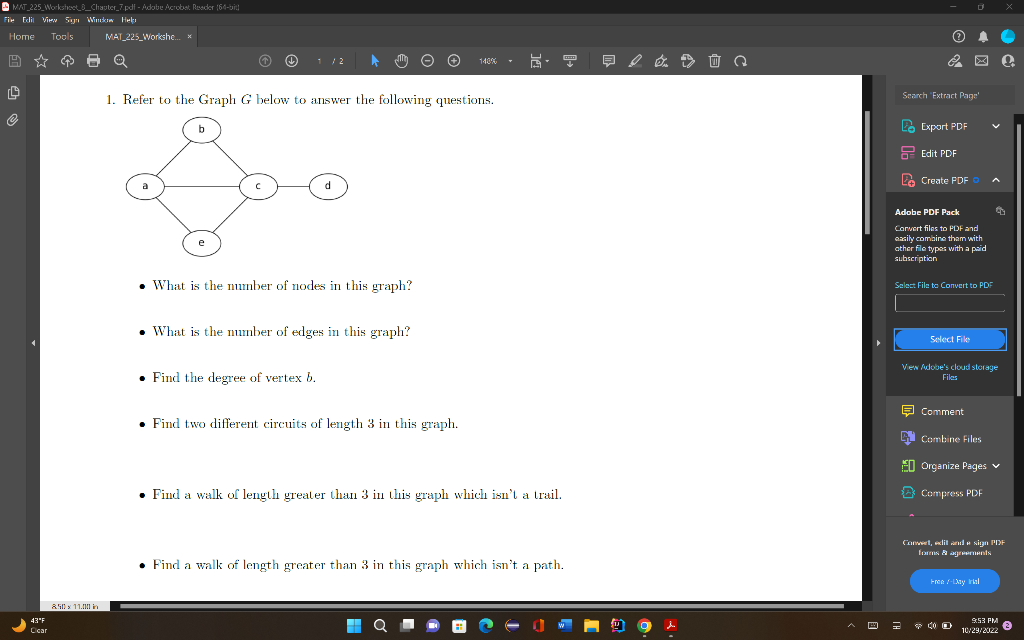Open the Window menu

(x=100, y=20)
